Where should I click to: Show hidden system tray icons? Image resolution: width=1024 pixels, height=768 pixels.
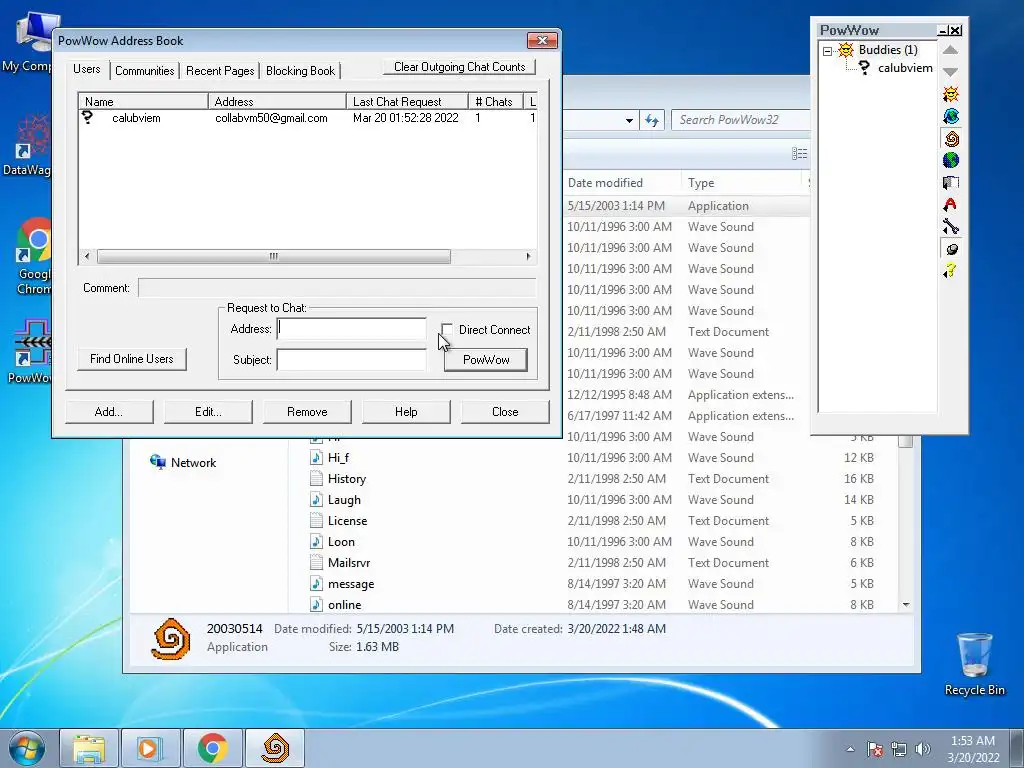[x=850, y=749]
